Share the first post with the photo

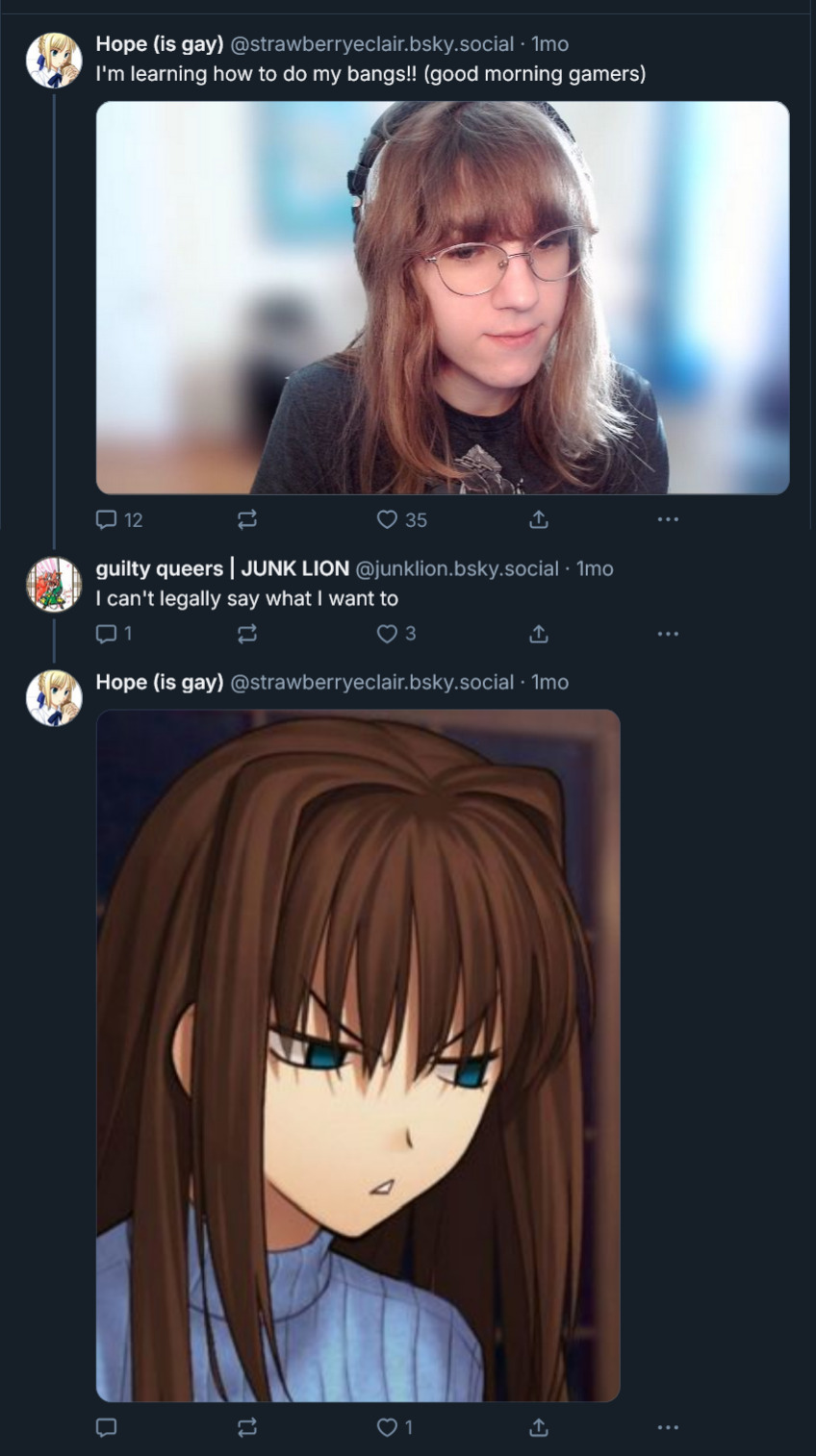(x=539, y=519)
